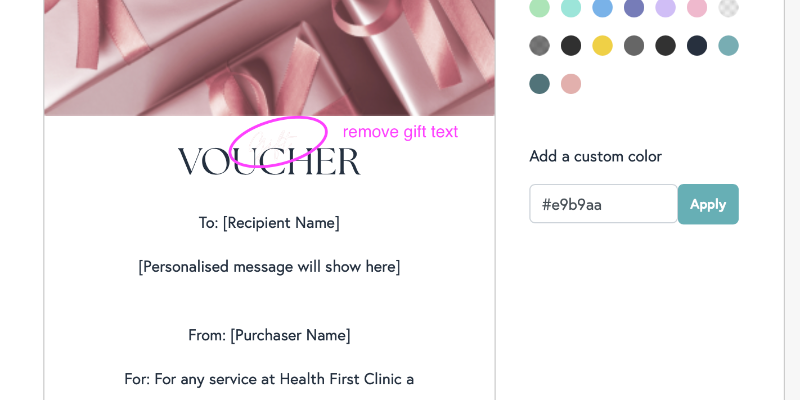Click the 'For any service' description line

(269, 379)
